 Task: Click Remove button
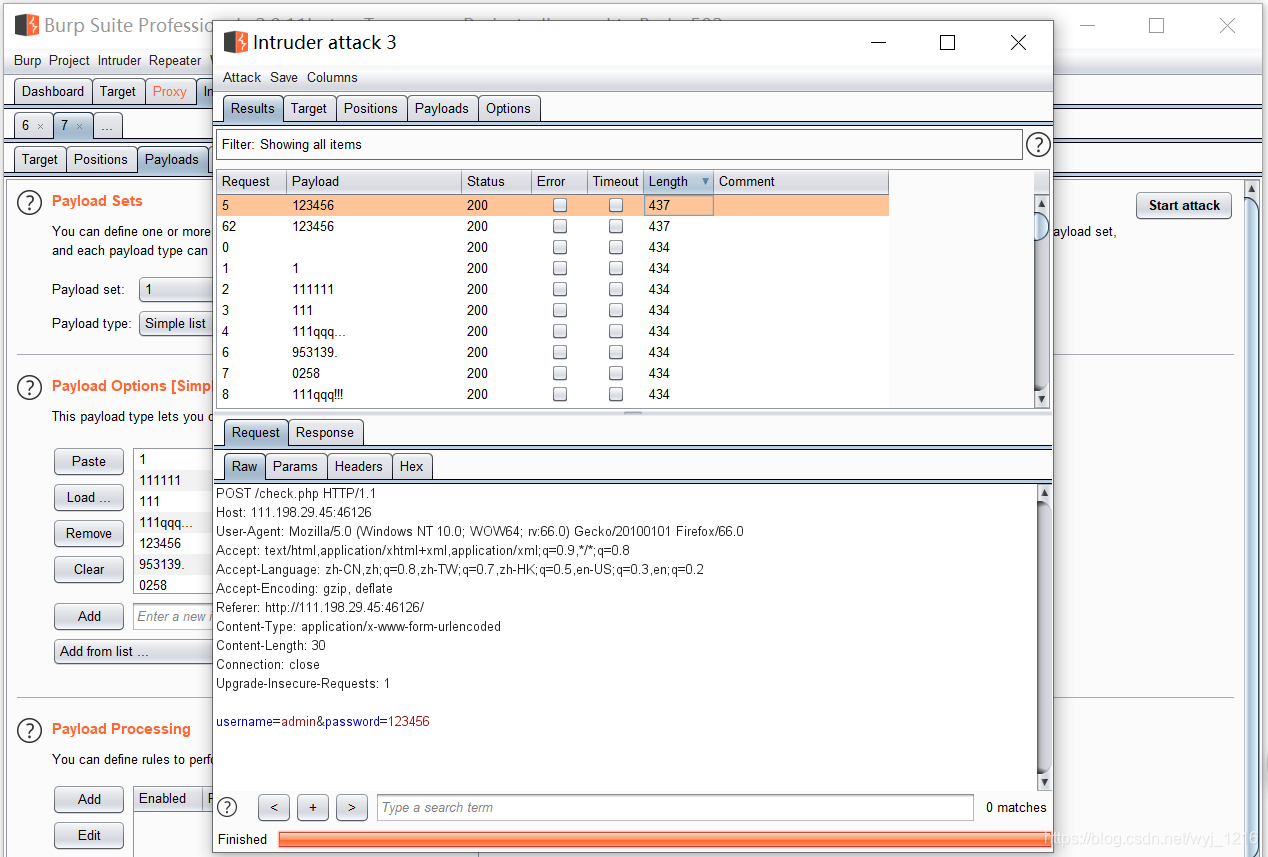pyautogui.click(x=89, y=533)
